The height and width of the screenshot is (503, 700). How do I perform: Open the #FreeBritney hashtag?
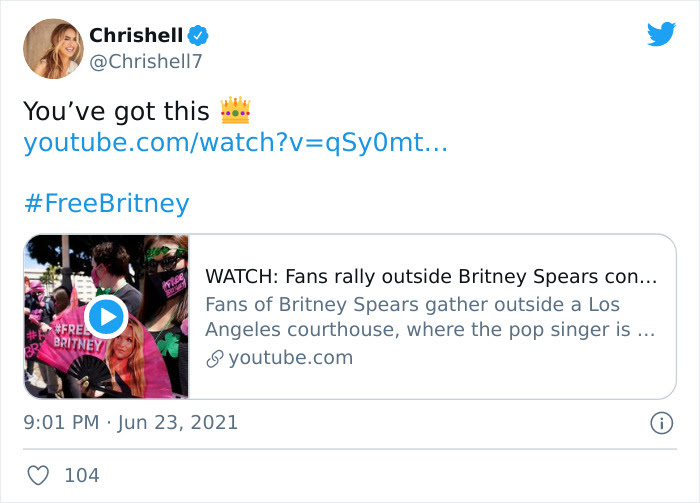[x=107, y=204]
